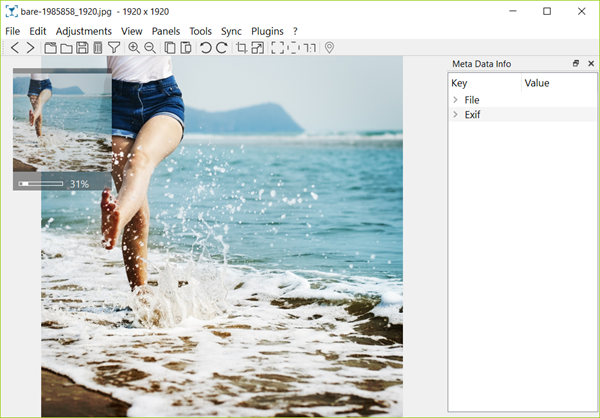Click the 31% zoom value

(x=80, y=184)
